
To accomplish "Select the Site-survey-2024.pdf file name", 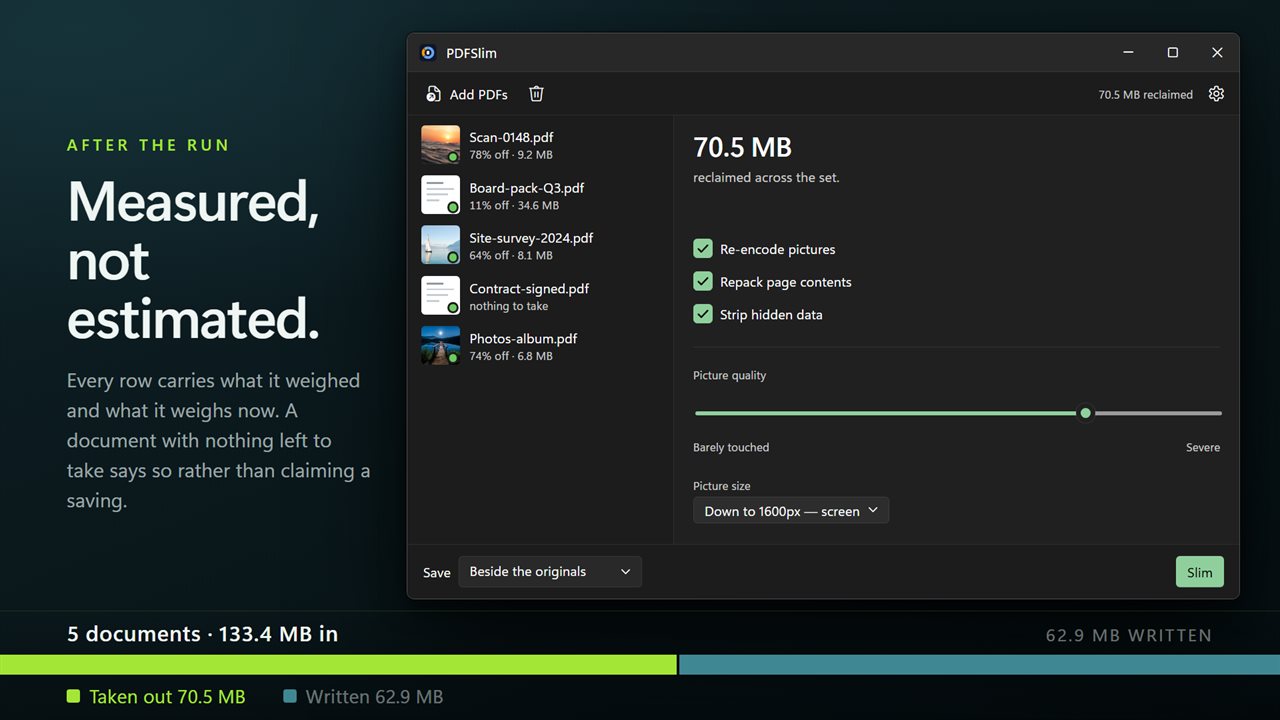I will 531,238.
